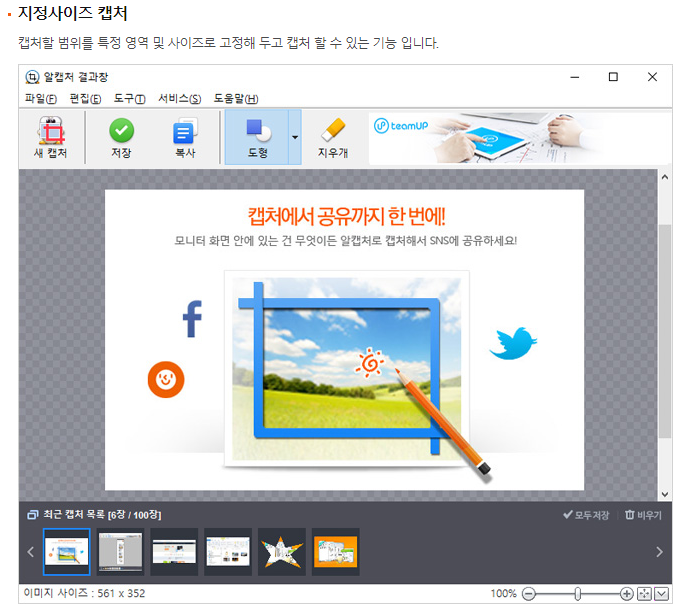Click the vertical scrollbar thumb

click(x=665, y=331)
